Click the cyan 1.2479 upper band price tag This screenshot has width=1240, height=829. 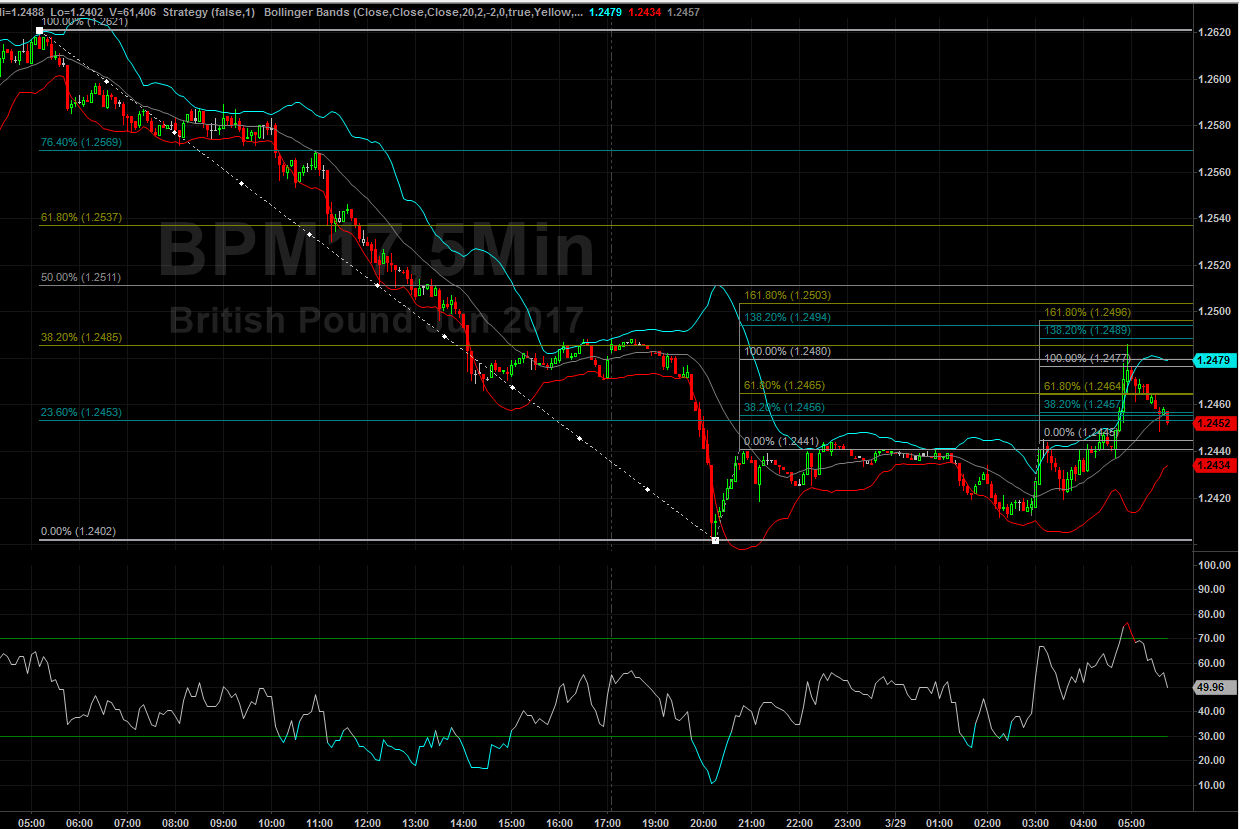tap(1215, 358)
